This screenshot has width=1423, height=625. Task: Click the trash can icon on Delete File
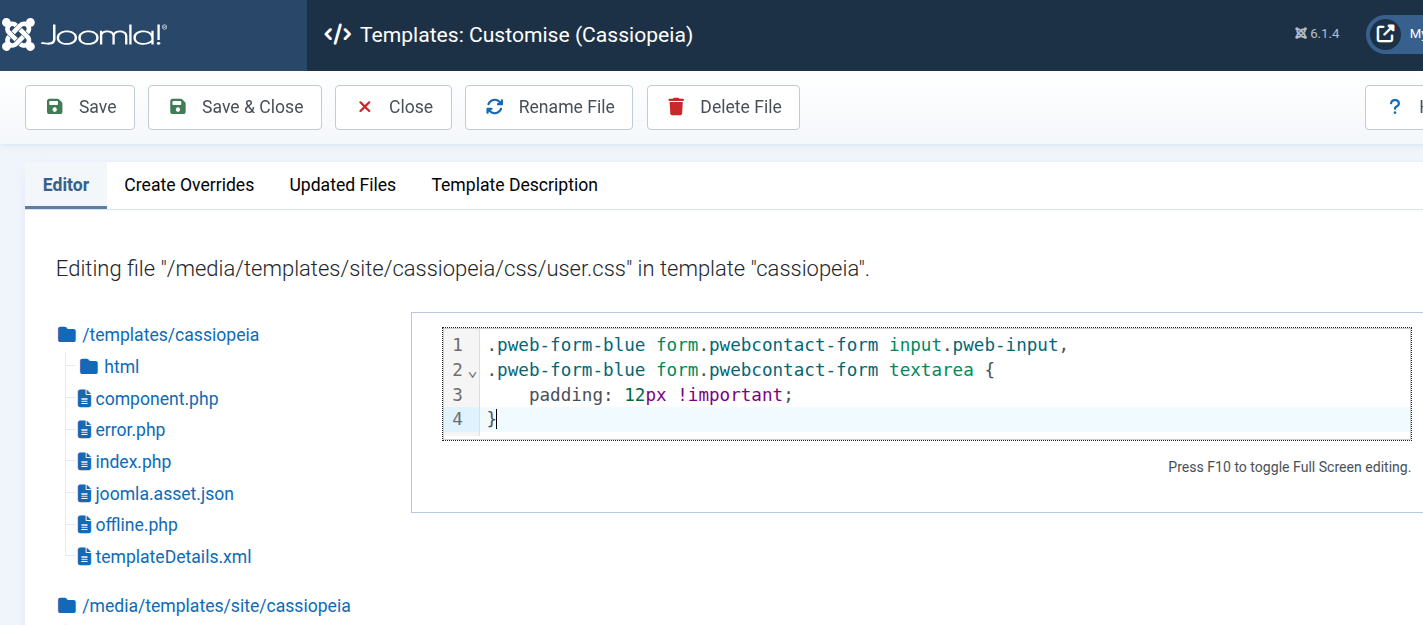coord(676,107)
